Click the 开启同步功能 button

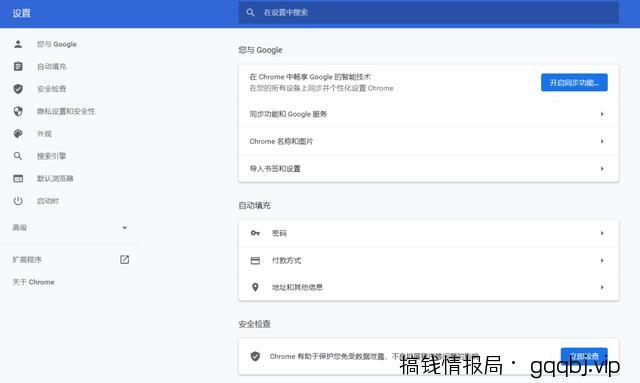(x=574, y=82)
